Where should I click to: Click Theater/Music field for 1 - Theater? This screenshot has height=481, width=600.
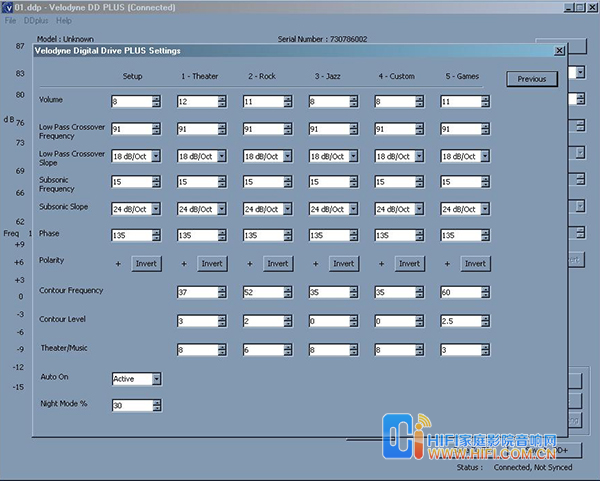196,350
